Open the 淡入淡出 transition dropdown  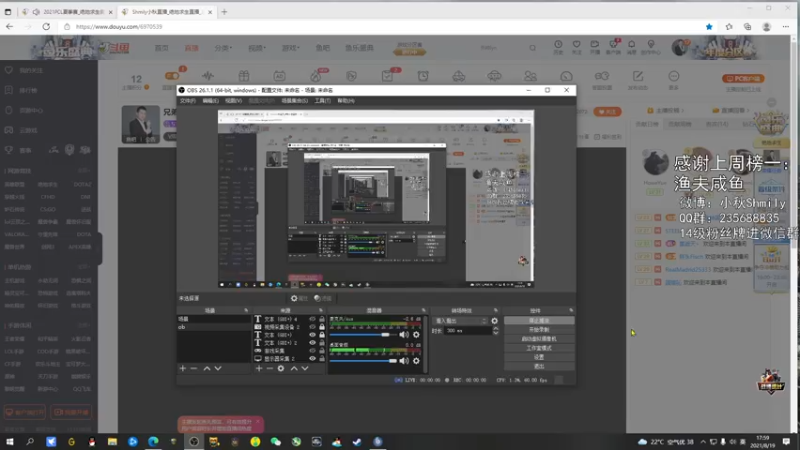click(x=460, y=321)
